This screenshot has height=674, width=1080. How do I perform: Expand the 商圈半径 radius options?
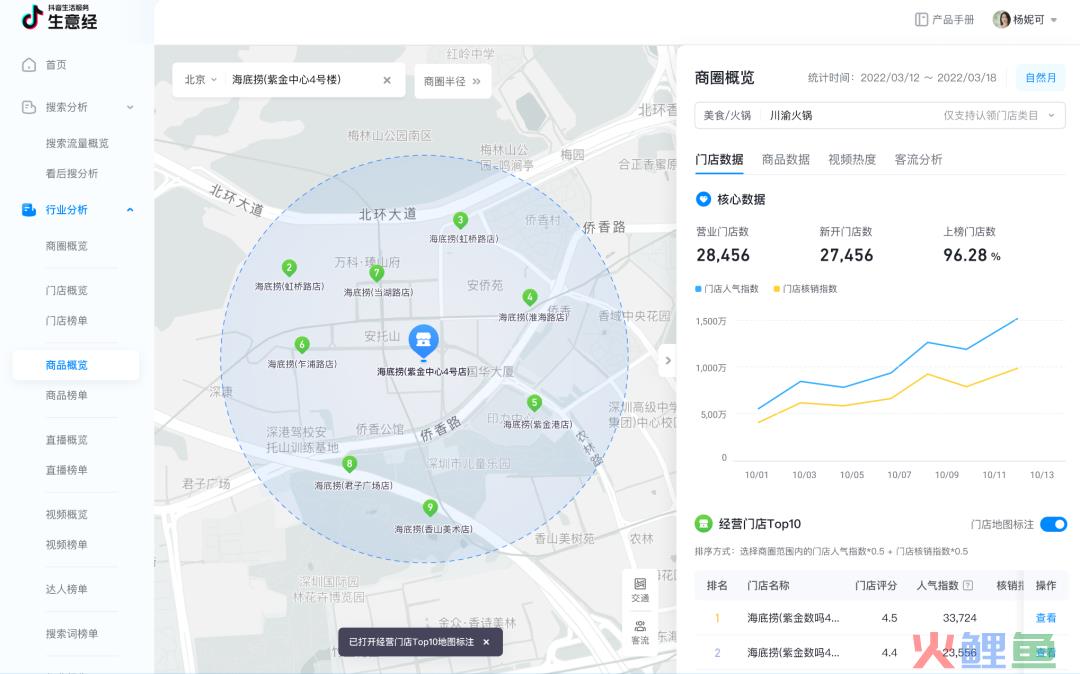tap(453, 81)
